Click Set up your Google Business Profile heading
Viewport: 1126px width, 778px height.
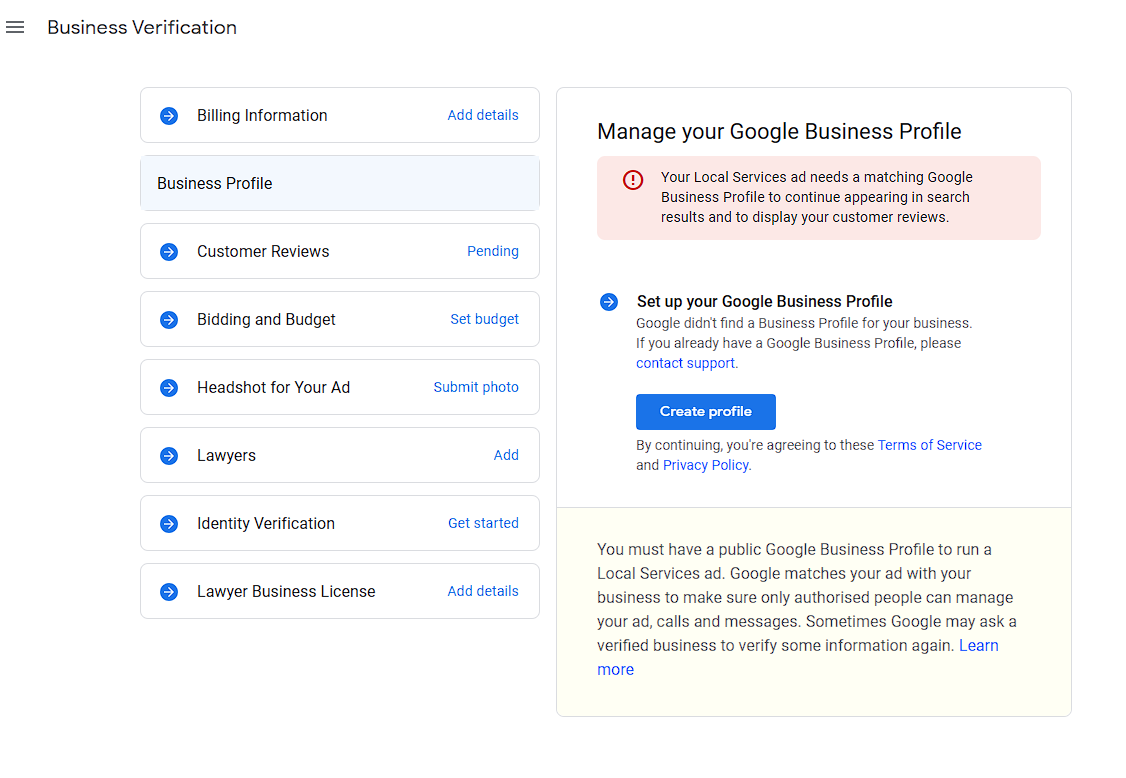click(764, 302)
